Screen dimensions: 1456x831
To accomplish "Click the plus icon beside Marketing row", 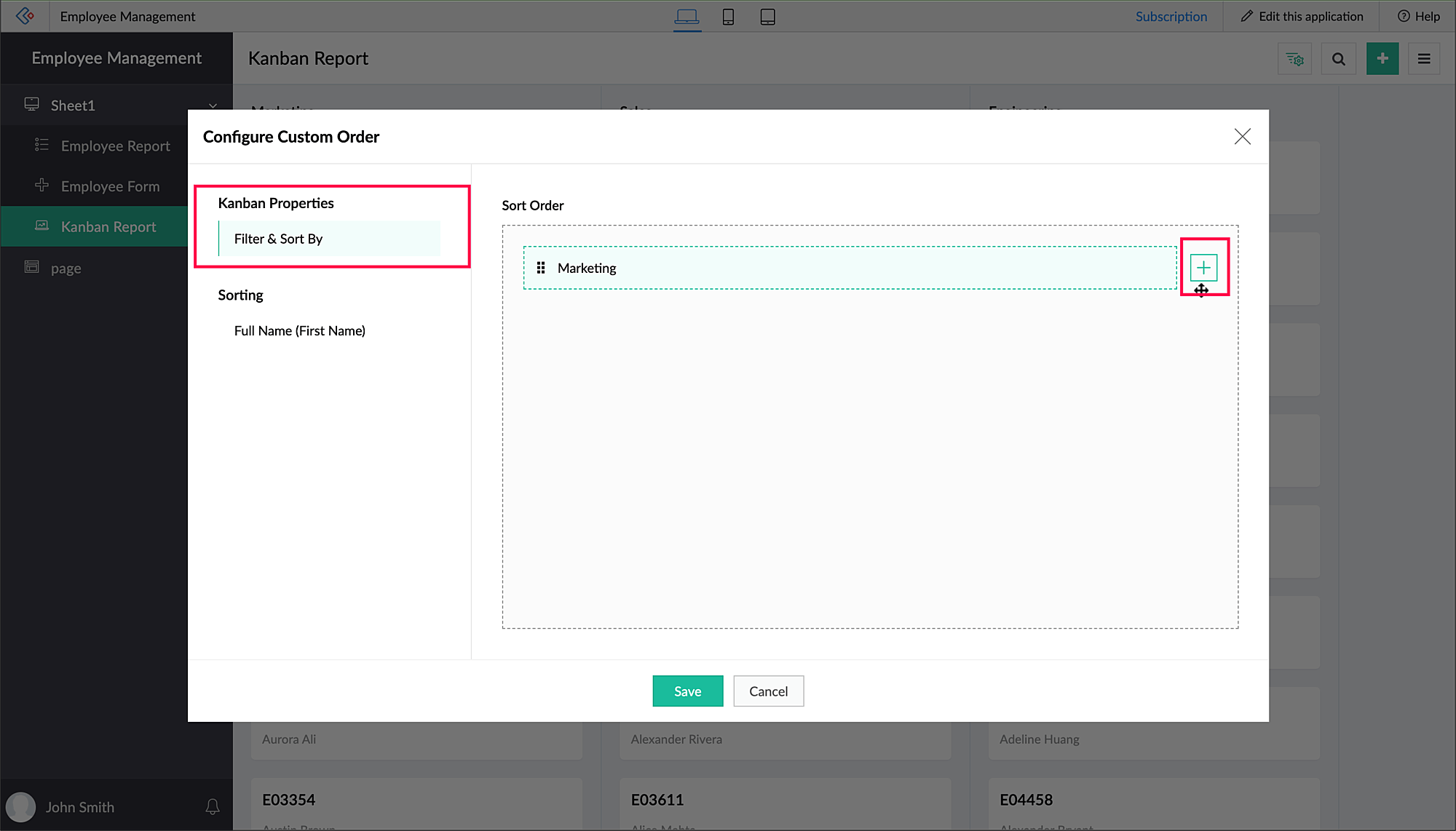I will 1203,268.
